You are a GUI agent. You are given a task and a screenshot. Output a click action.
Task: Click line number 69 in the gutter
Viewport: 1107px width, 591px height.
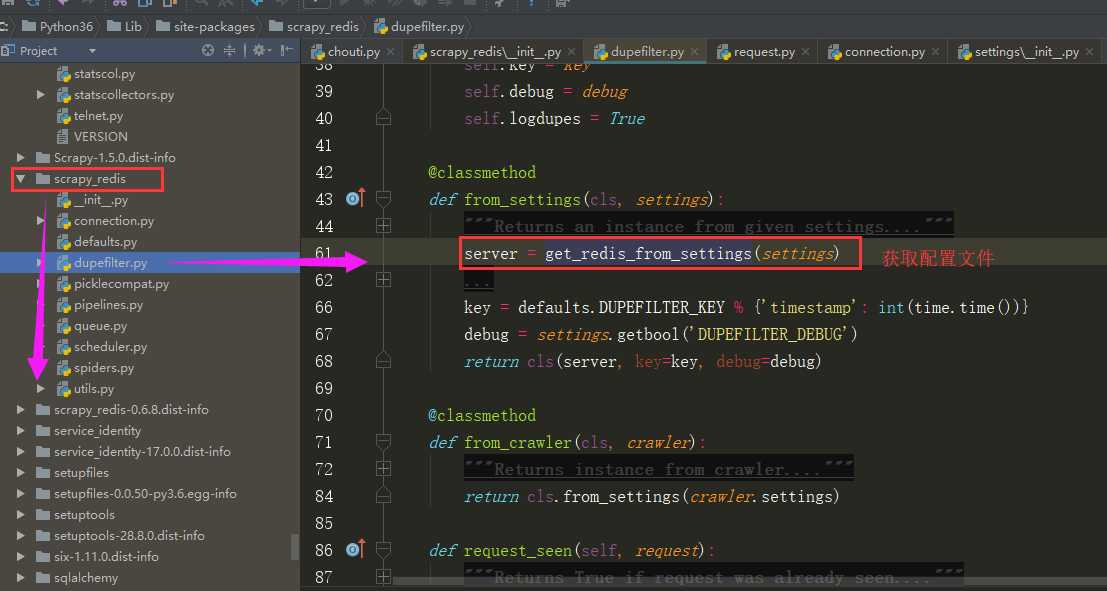tap(323, 388)
